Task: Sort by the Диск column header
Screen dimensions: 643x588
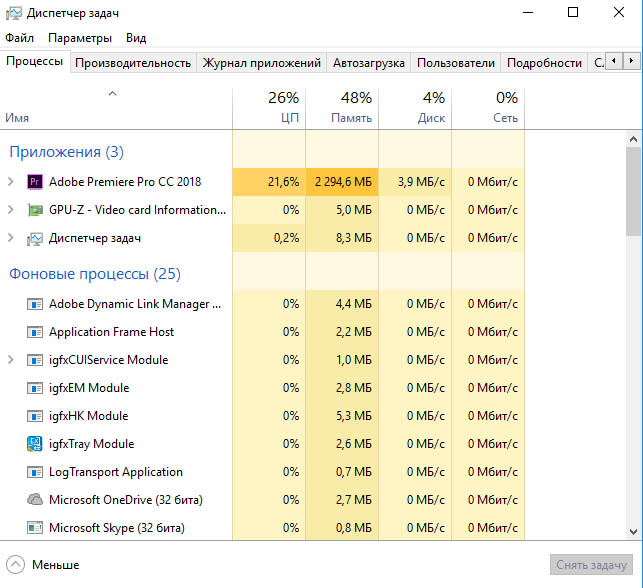Action: coord(415,109)
